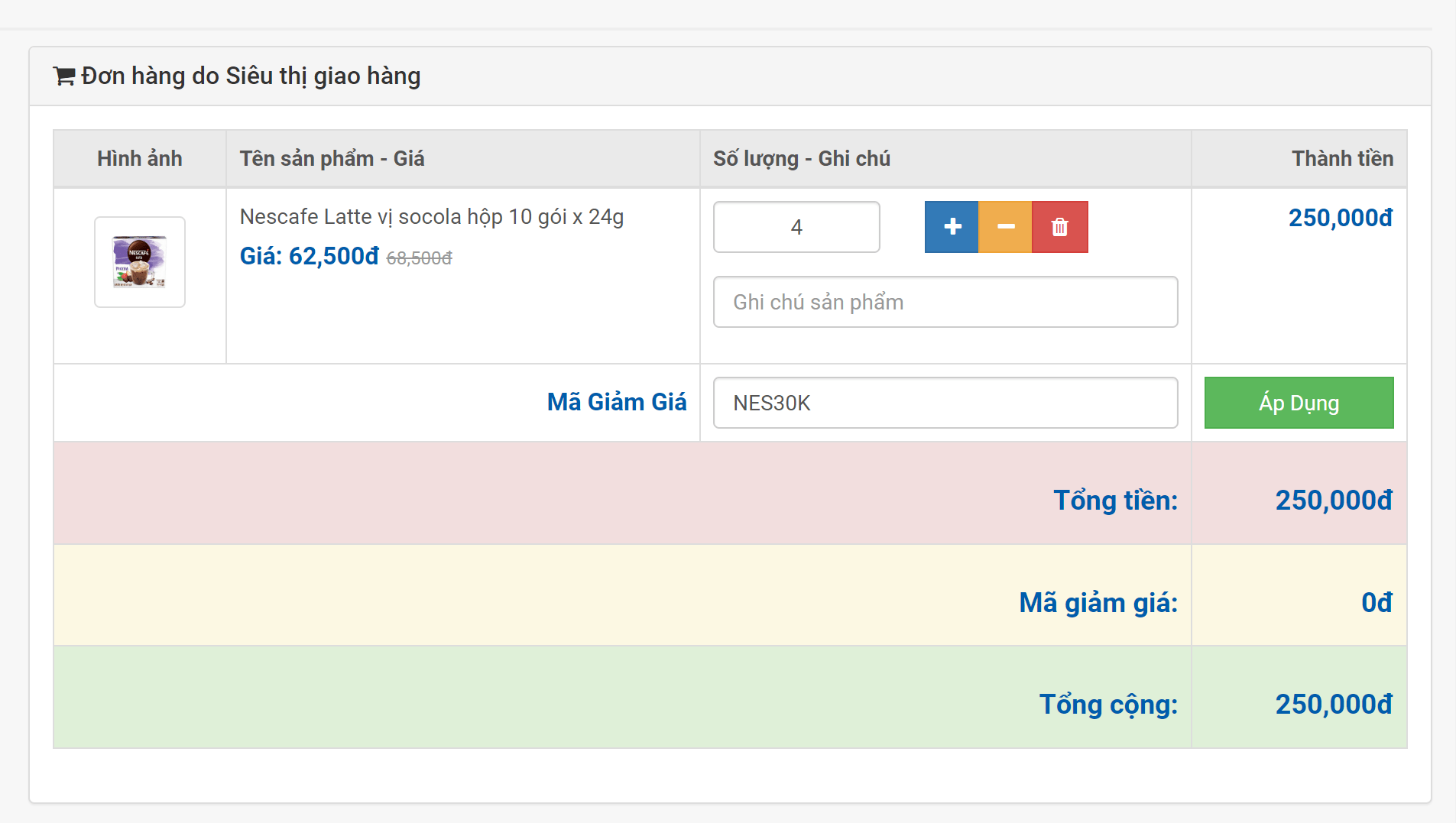Apply the coupon with Áp Dụng button
The width and height of the screenshot is (1456, 823).
[x=1299, y=403]
